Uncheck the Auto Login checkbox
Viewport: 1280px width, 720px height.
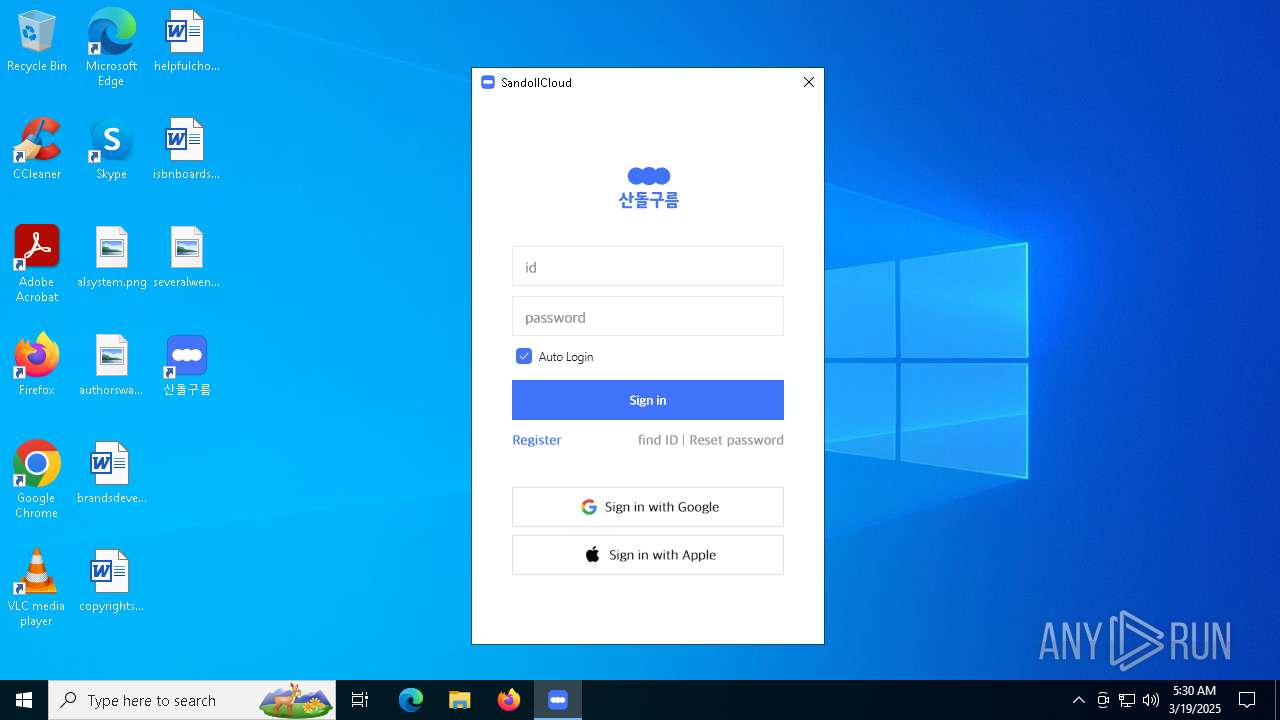(524, 356)
